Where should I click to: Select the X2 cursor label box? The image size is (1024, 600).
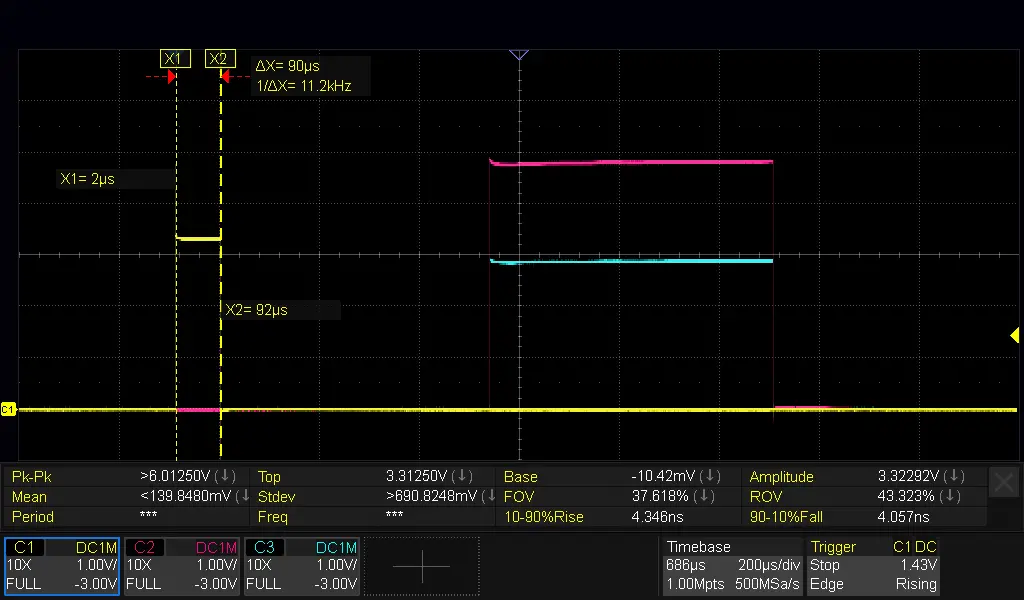click(x=220, y=59)
